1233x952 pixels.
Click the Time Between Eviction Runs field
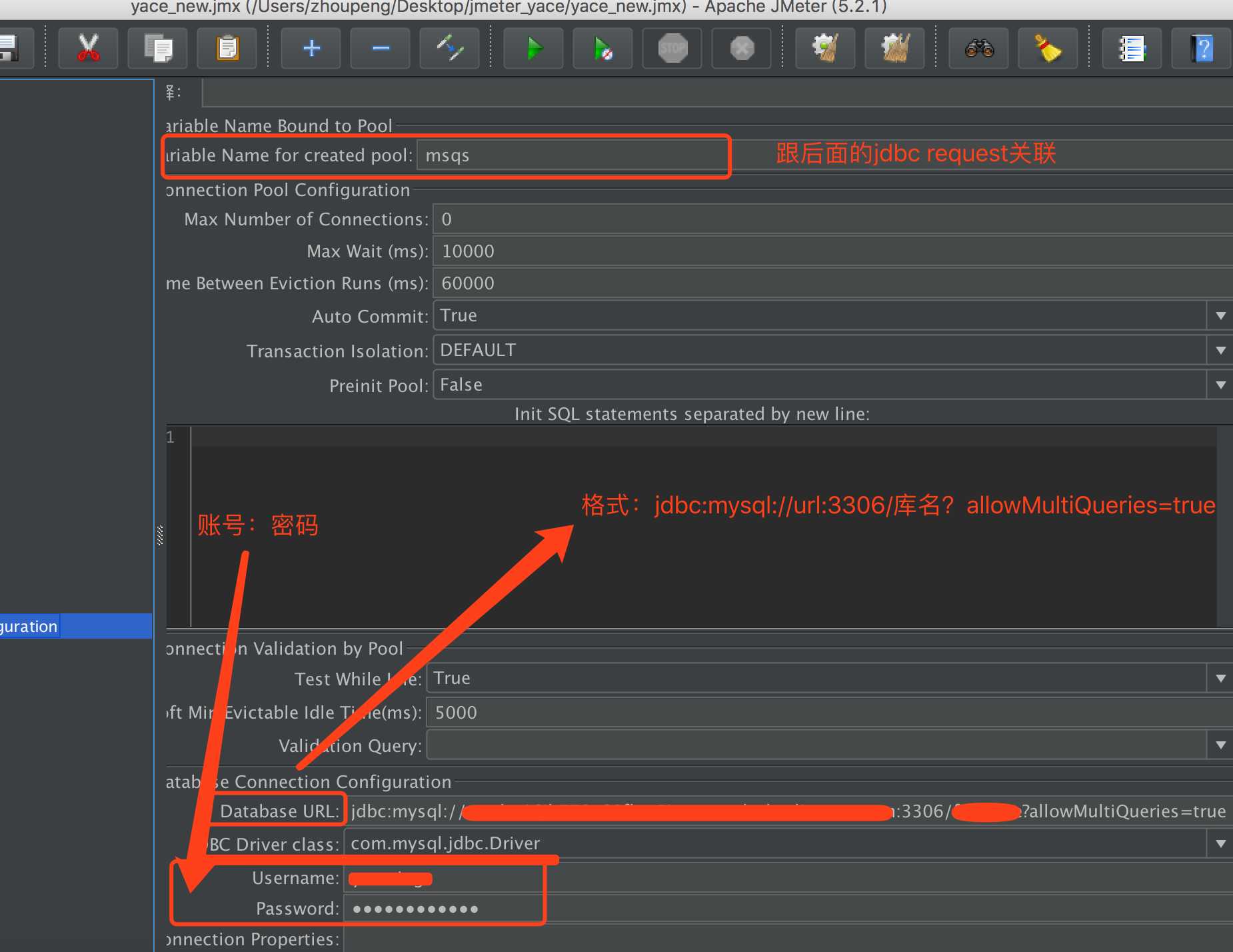click(x=832, y=283)
